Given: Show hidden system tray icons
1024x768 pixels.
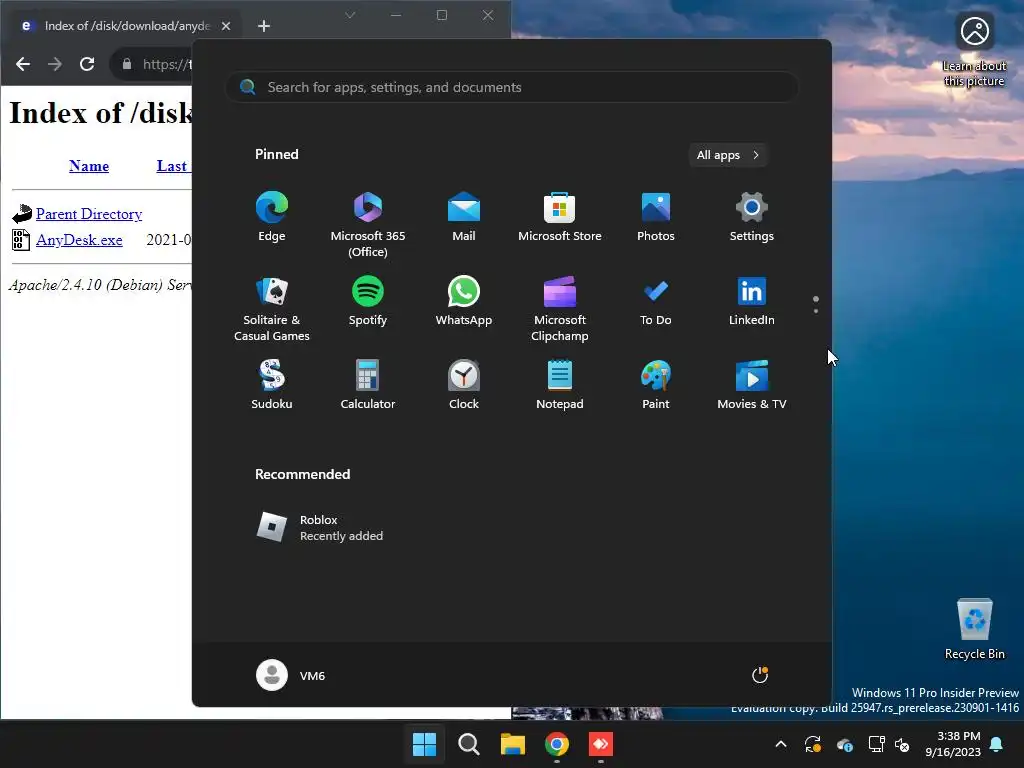Looking at the screenshot, I should (x=780, y=744).
